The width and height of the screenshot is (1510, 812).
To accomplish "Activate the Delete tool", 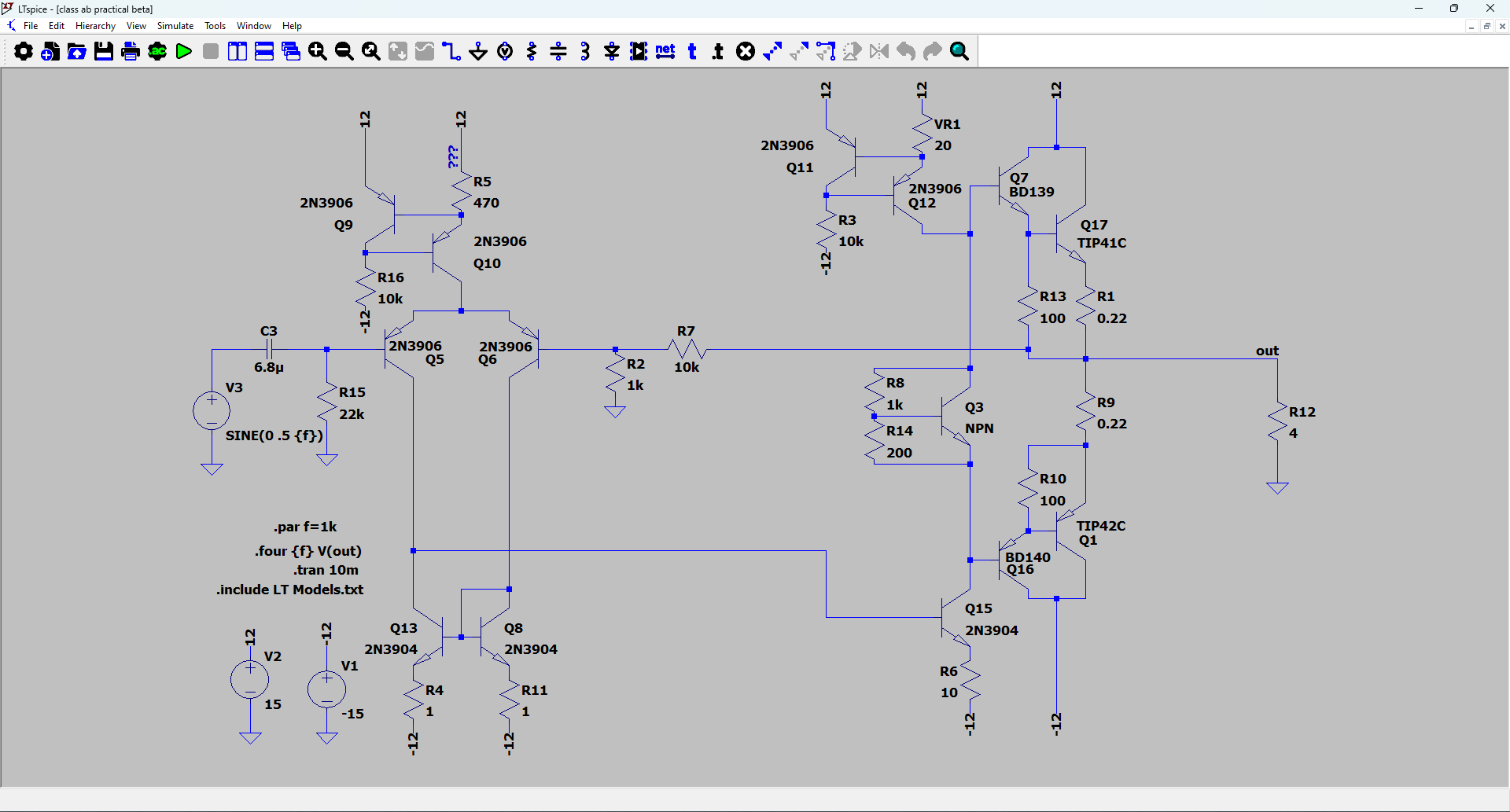I will pos(746,52).
